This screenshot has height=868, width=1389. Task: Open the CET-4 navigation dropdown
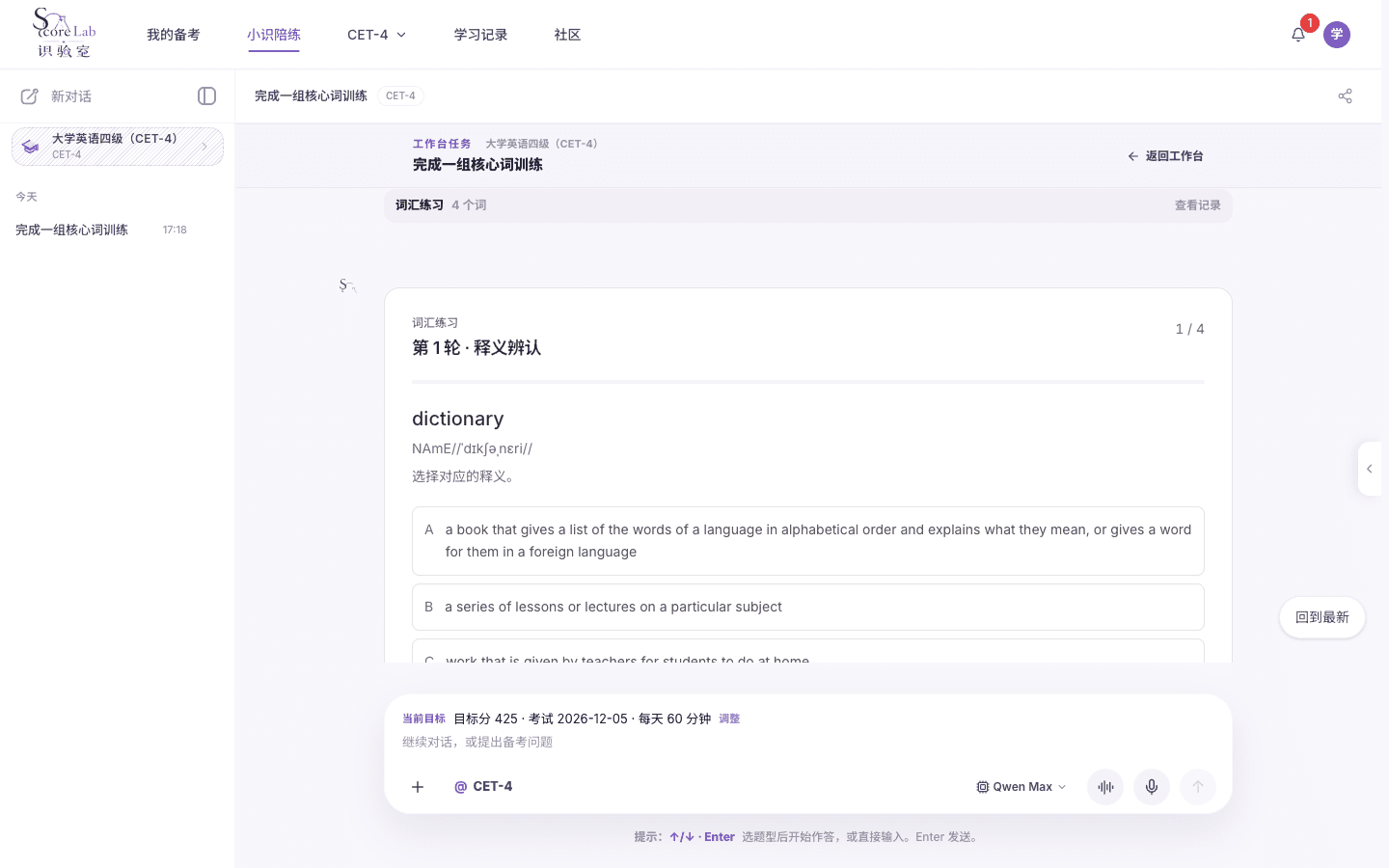(376, 35)
